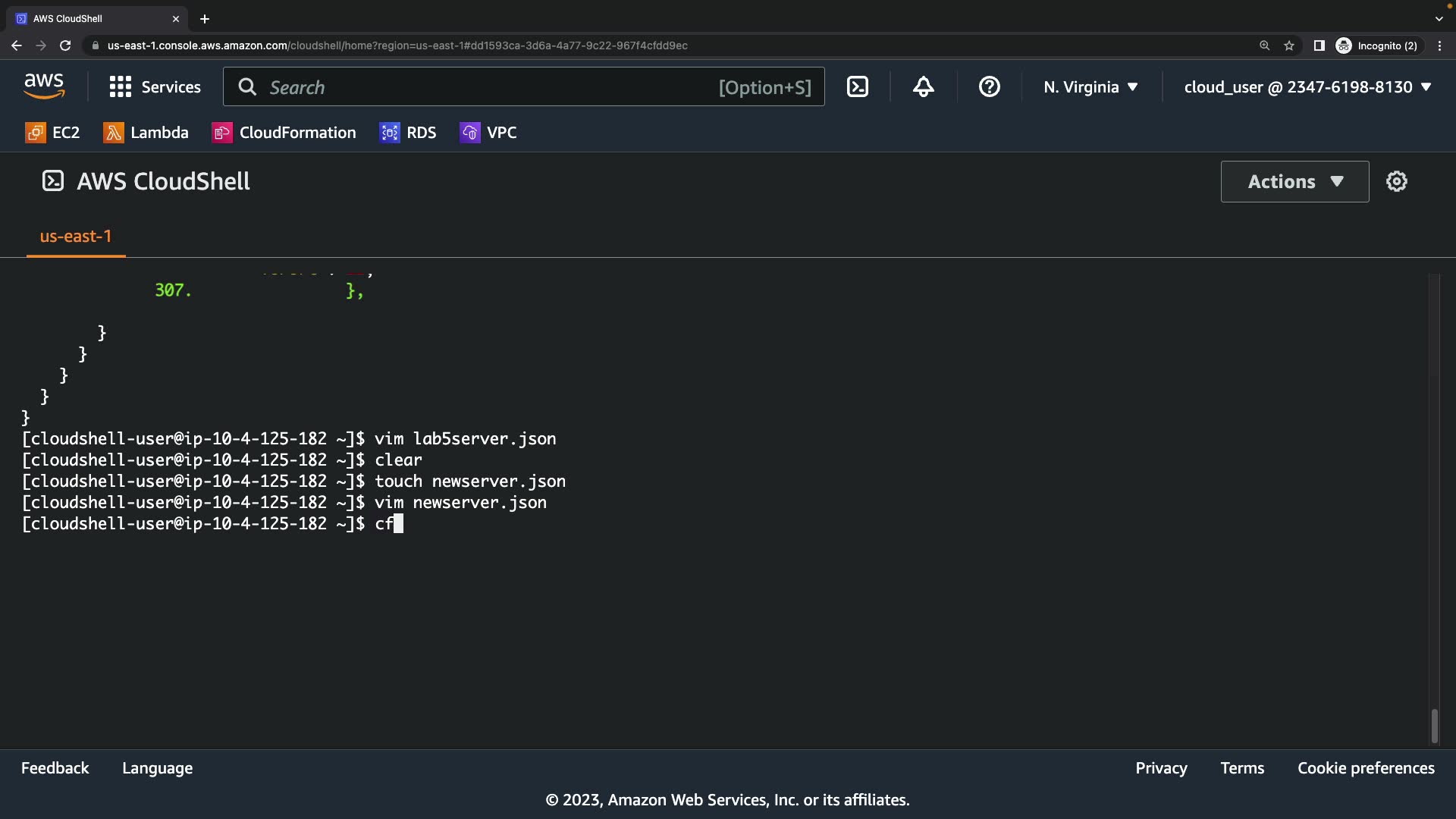Open VPC favorites shortcut

click(488, 133)
